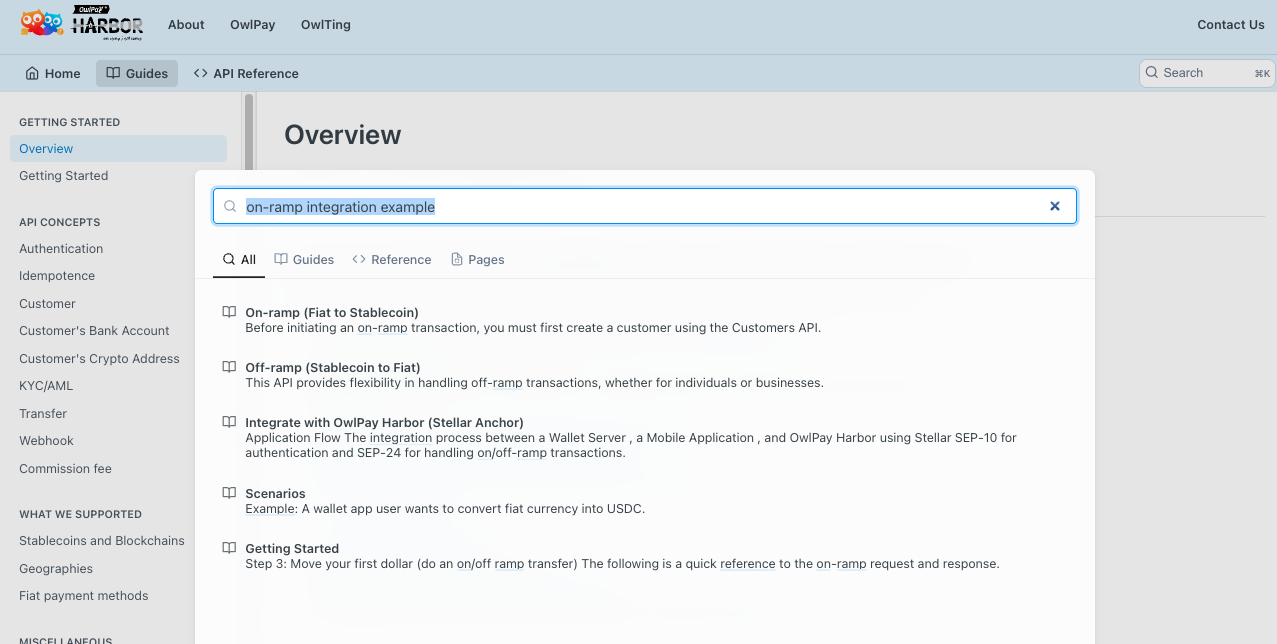This screenshot has height=644, width=1277.
Task: Open Idempotence in the sidebar
Action: (x=57, y=275)
